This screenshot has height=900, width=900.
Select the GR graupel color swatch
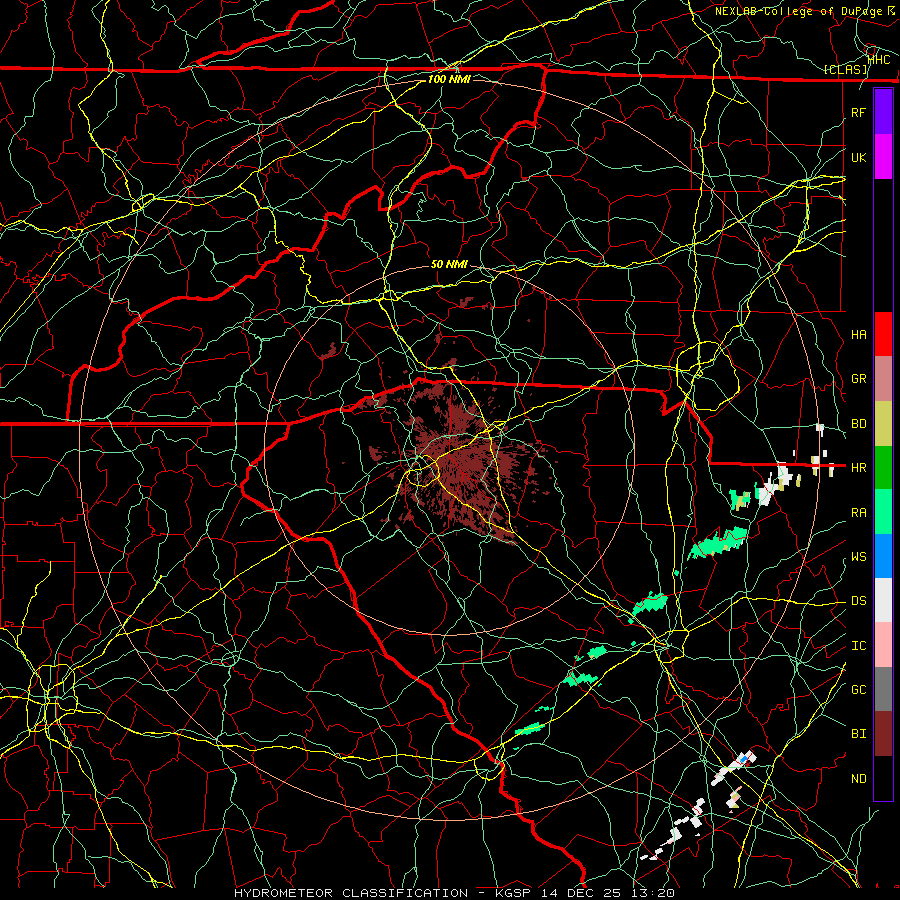883,379
